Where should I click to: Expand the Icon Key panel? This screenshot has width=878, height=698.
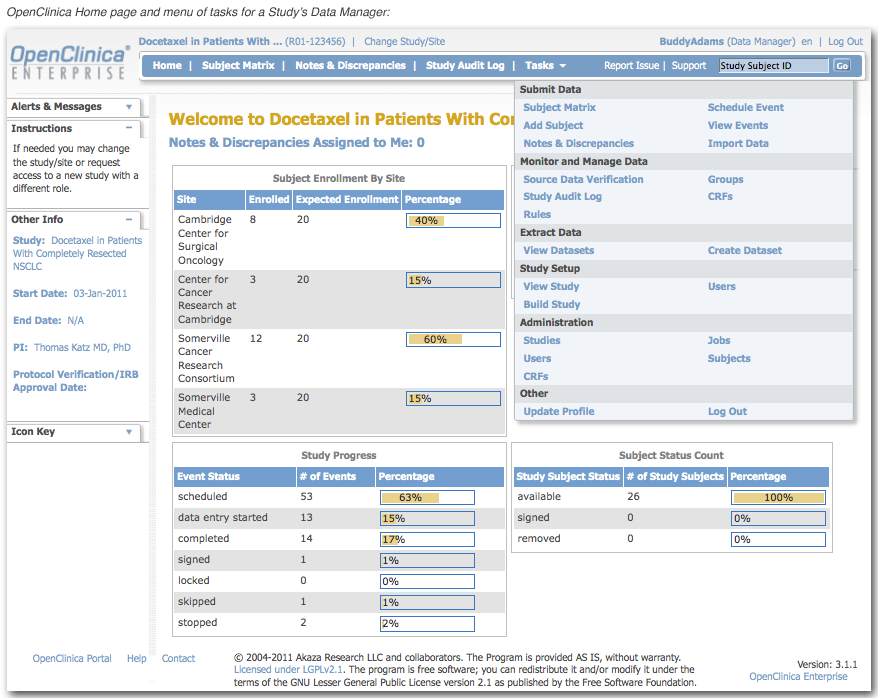pyautogui.click(x=129, y=432)
